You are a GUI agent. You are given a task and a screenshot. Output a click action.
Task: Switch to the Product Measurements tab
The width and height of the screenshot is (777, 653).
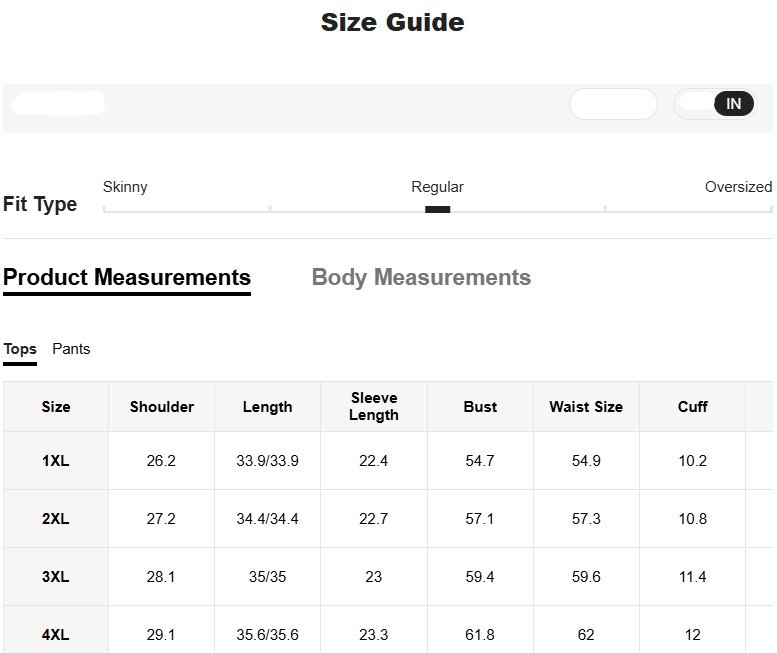coord(127,277)
